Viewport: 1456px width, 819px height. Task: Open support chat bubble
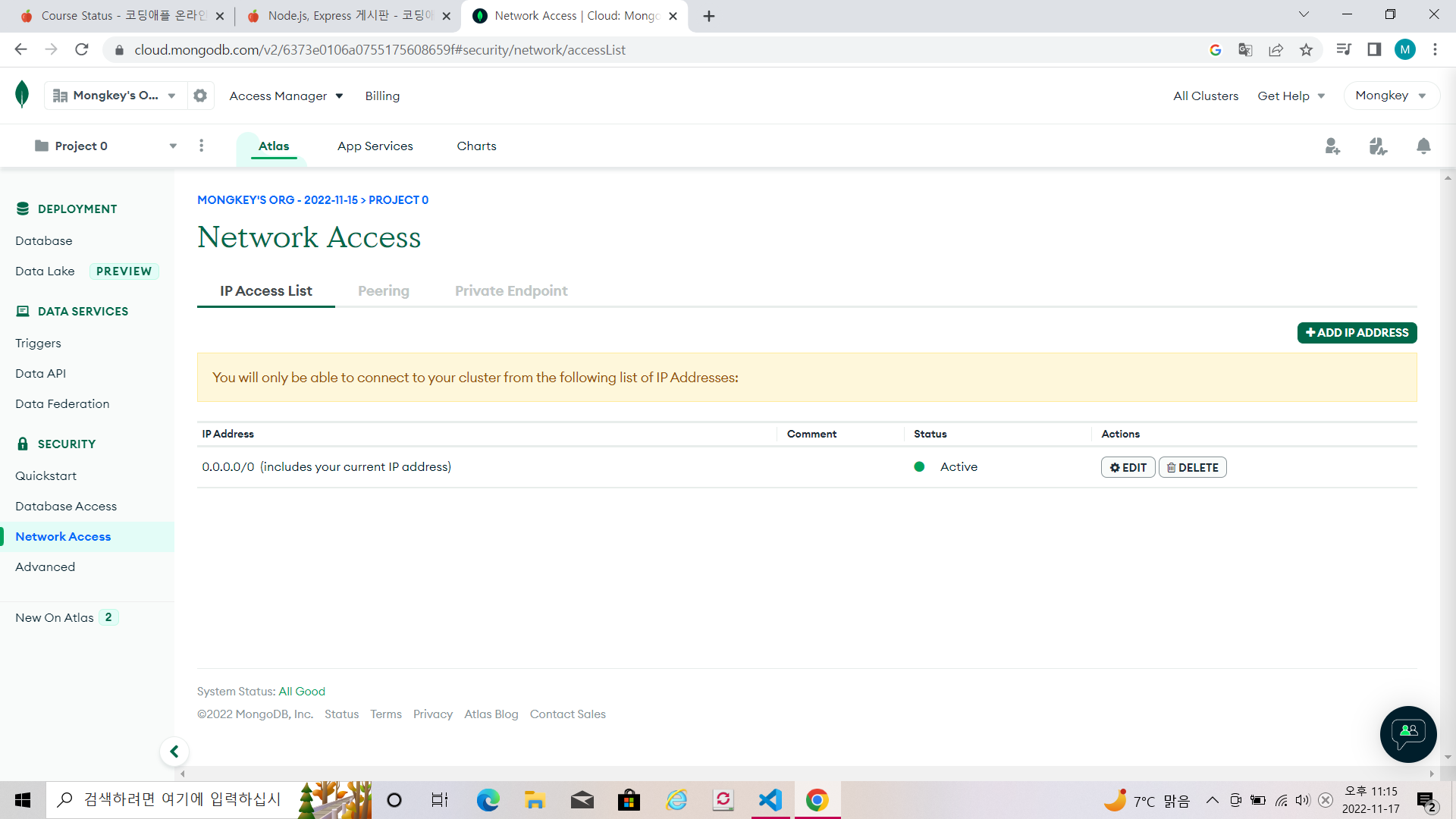click(1408, 734)
